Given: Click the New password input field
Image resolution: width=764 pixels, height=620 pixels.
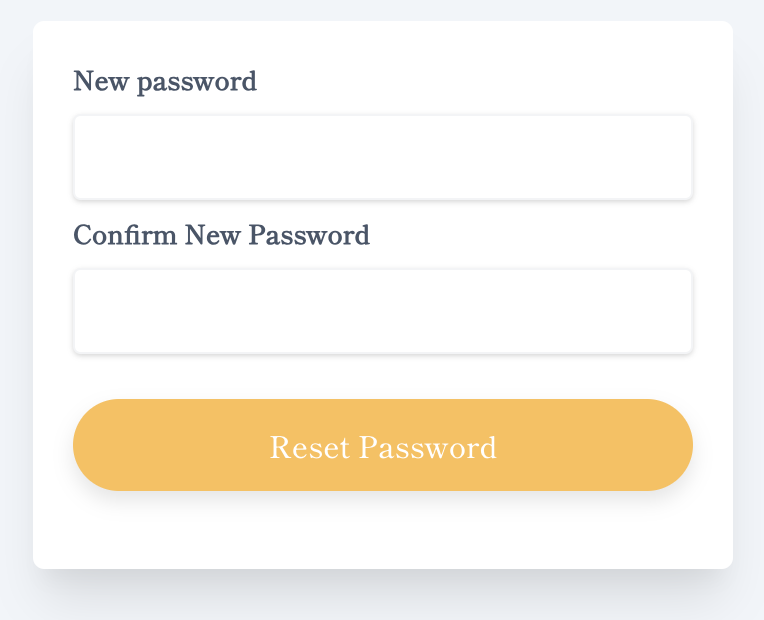Looking at the screenshot, I should tap(383, 157).
